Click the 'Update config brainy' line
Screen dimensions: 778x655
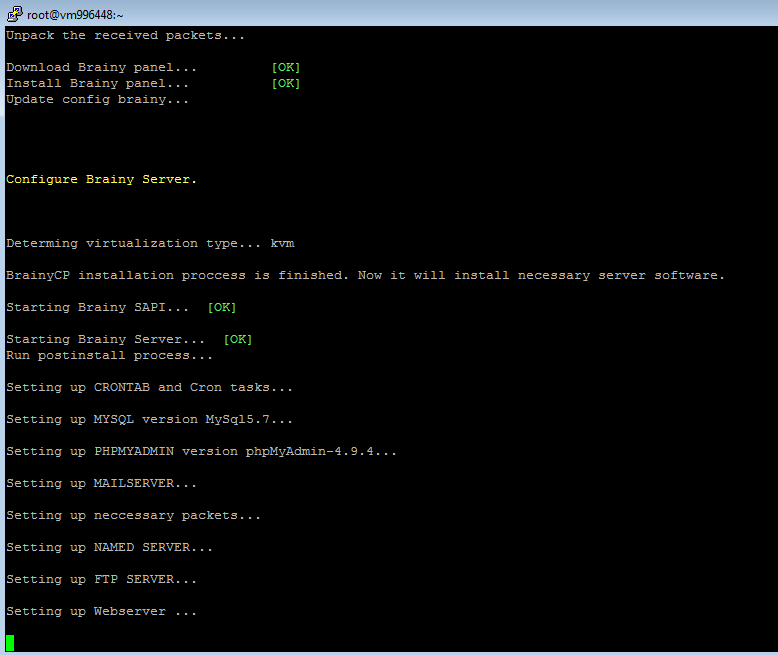[x=97, y=100]
